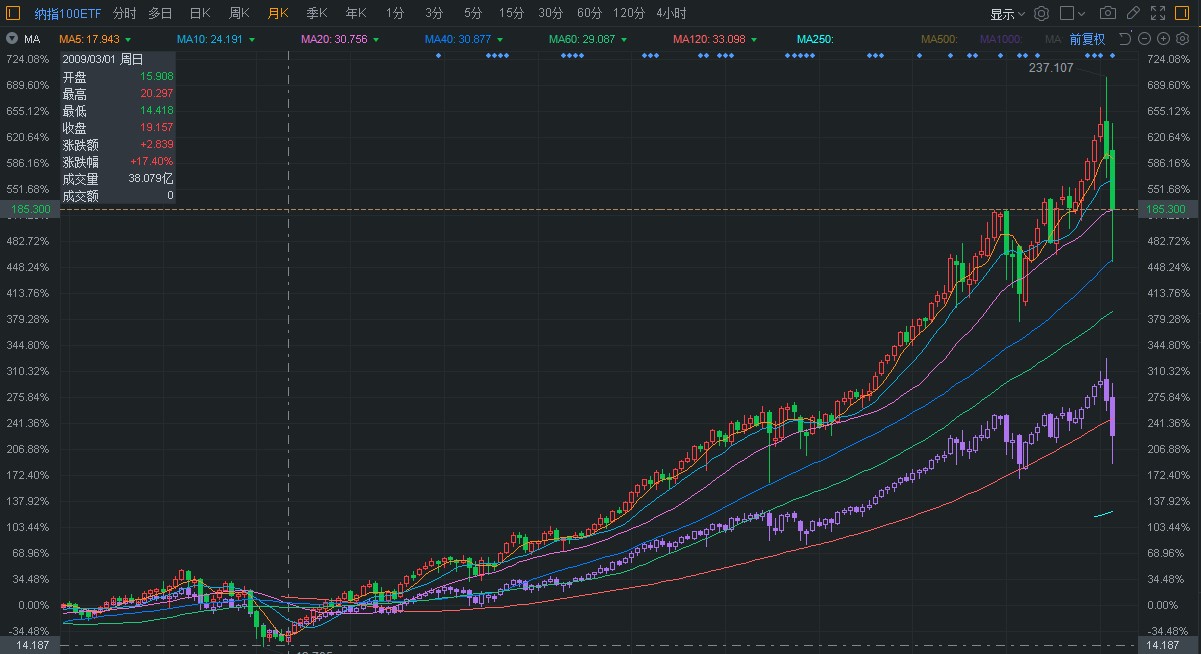1201x654 pixels.
Task: Click the 185.300 price label on right axis
Action: click(x=1166, y=209)
